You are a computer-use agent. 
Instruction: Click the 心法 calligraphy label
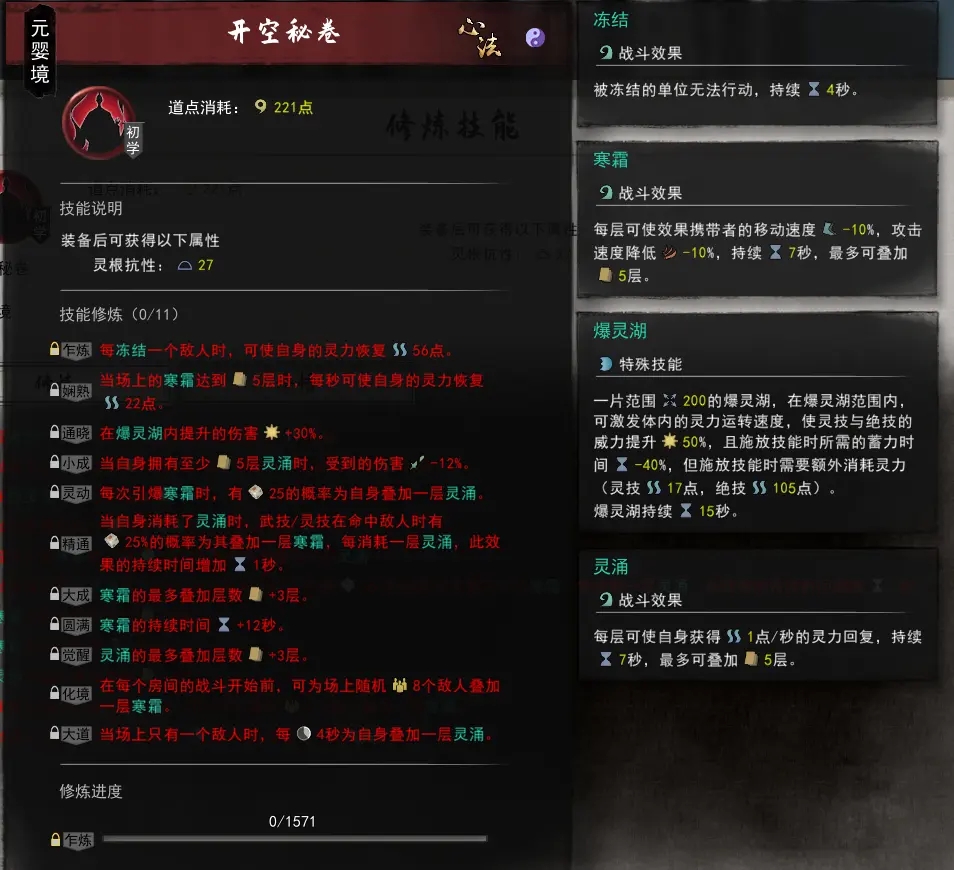pyautogui.click(x=480, y=37)
